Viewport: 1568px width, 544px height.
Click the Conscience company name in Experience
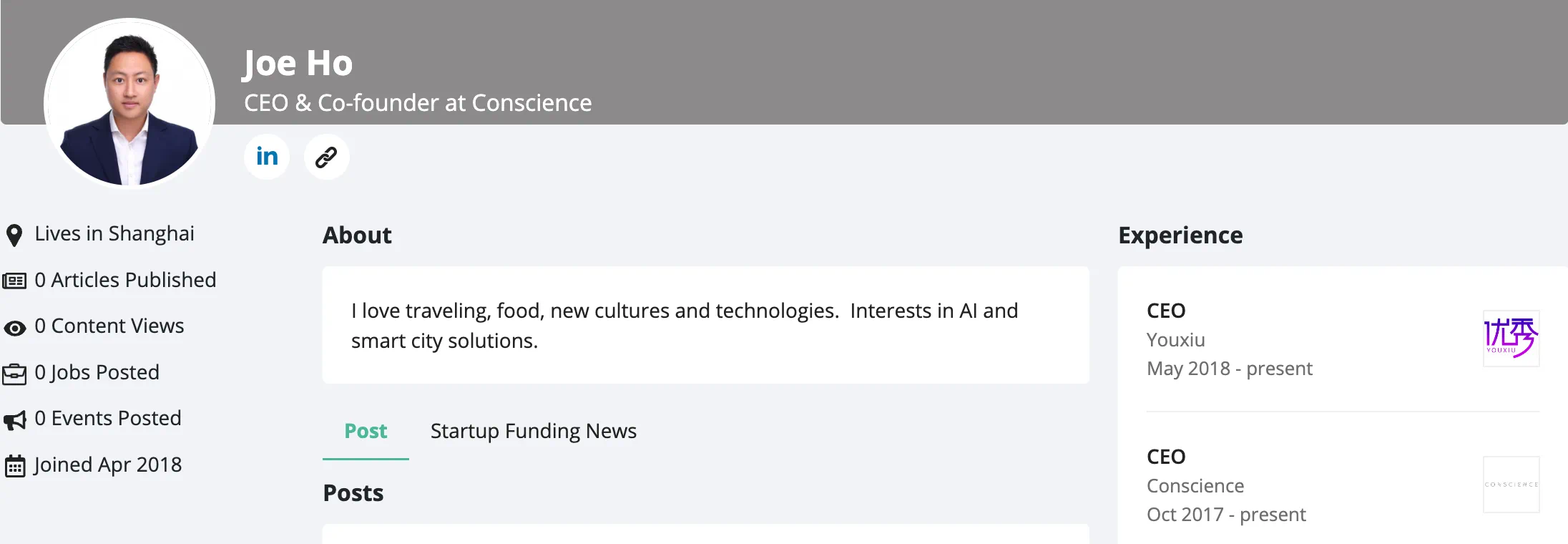pyautogui.click(x=1195, y=486)
